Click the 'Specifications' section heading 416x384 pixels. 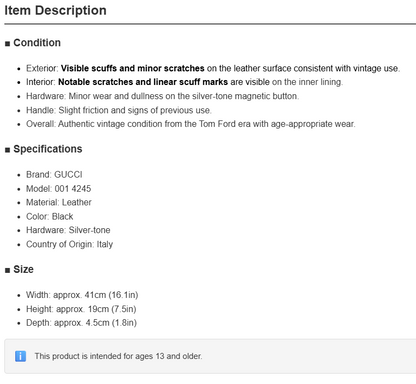[x=48, y=149]
